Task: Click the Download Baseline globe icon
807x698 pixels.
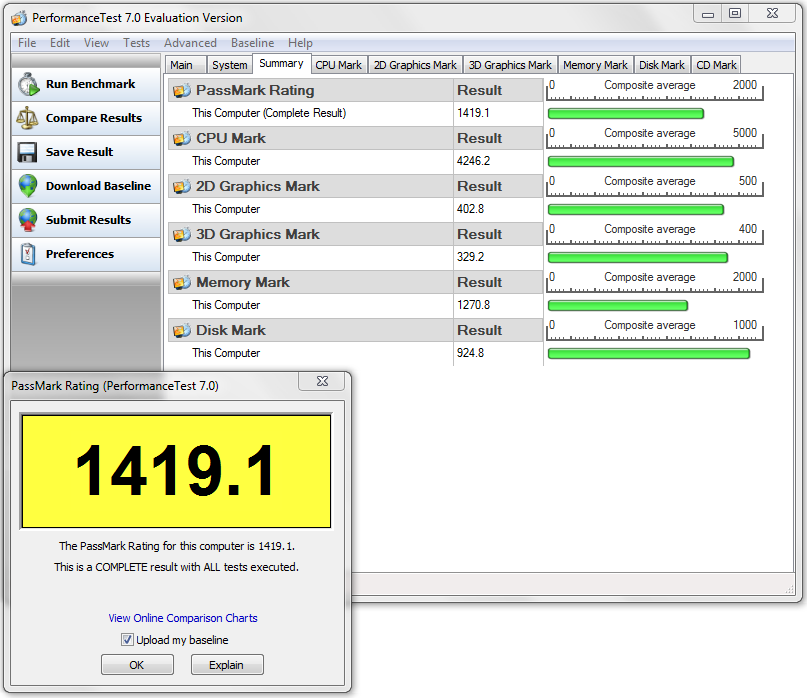Action: pyautogui.click(x=28, y=186)
